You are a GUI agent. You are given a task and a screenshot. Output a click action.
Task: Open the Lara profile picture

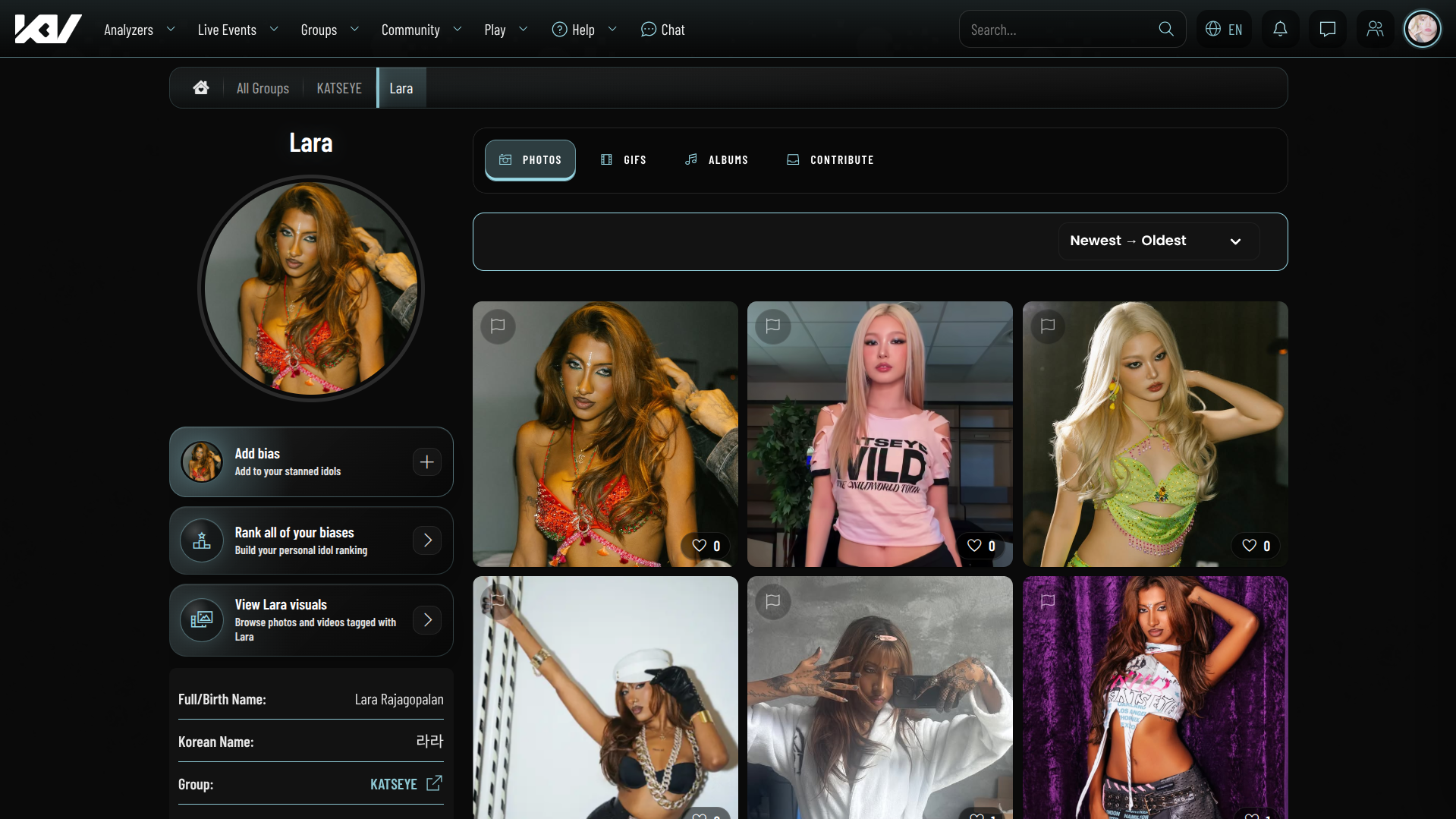311,288
